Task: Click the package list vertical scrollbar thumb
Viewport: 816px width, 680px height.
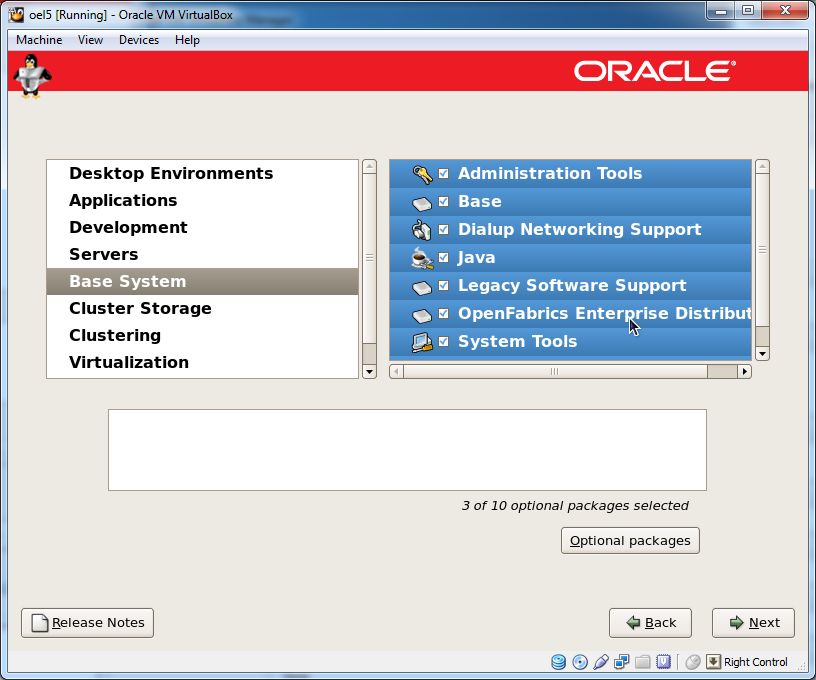Action: (x=762, y=250)
